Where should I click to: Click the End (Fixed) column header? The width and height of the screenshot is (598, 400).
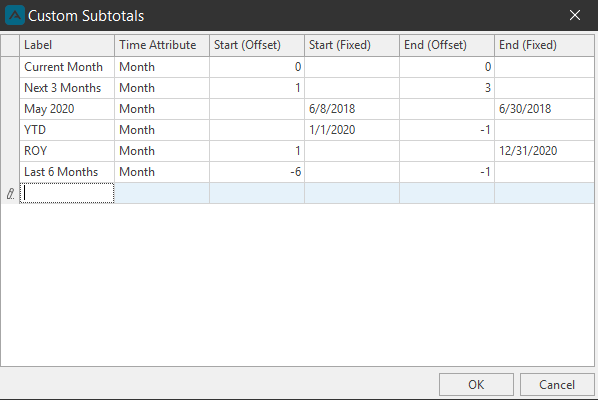[545, 45]
